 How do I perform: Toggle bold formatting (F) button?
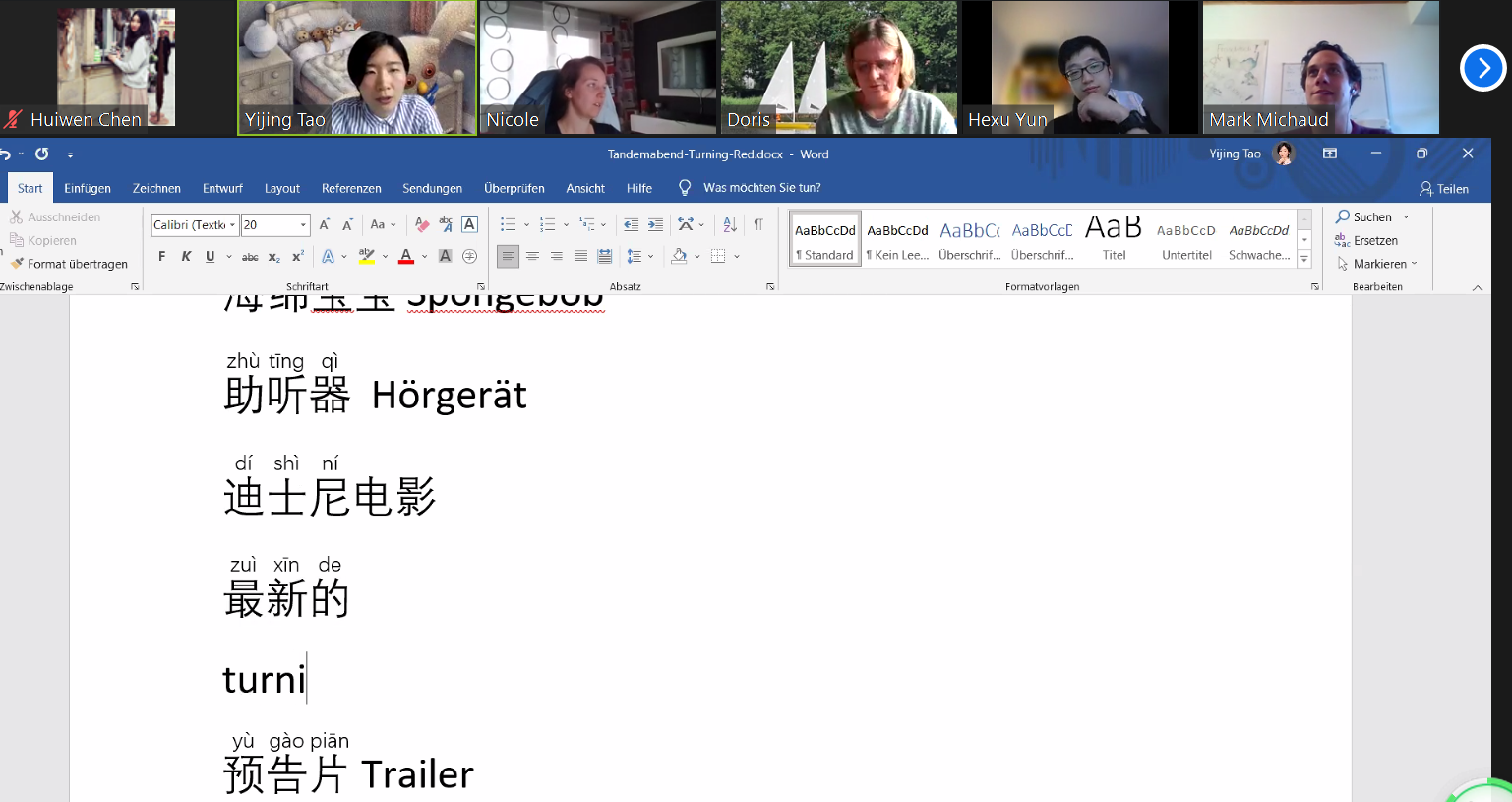(161, 257)
